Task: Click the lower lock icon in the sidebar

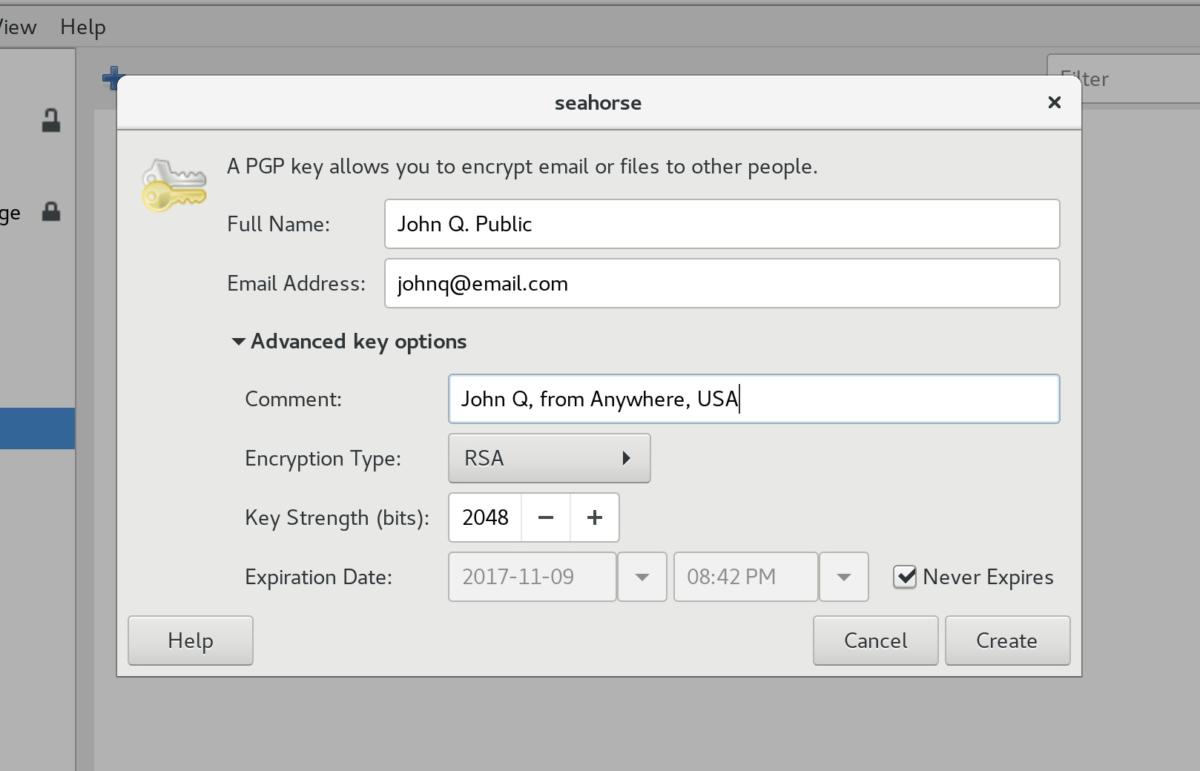Action: click(x=51, y=212)
